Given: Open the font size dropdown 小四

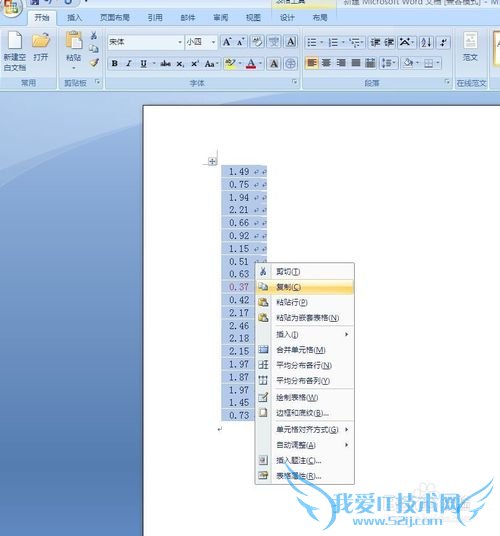Looking at the screenshot, I should [x=213, y=42].
